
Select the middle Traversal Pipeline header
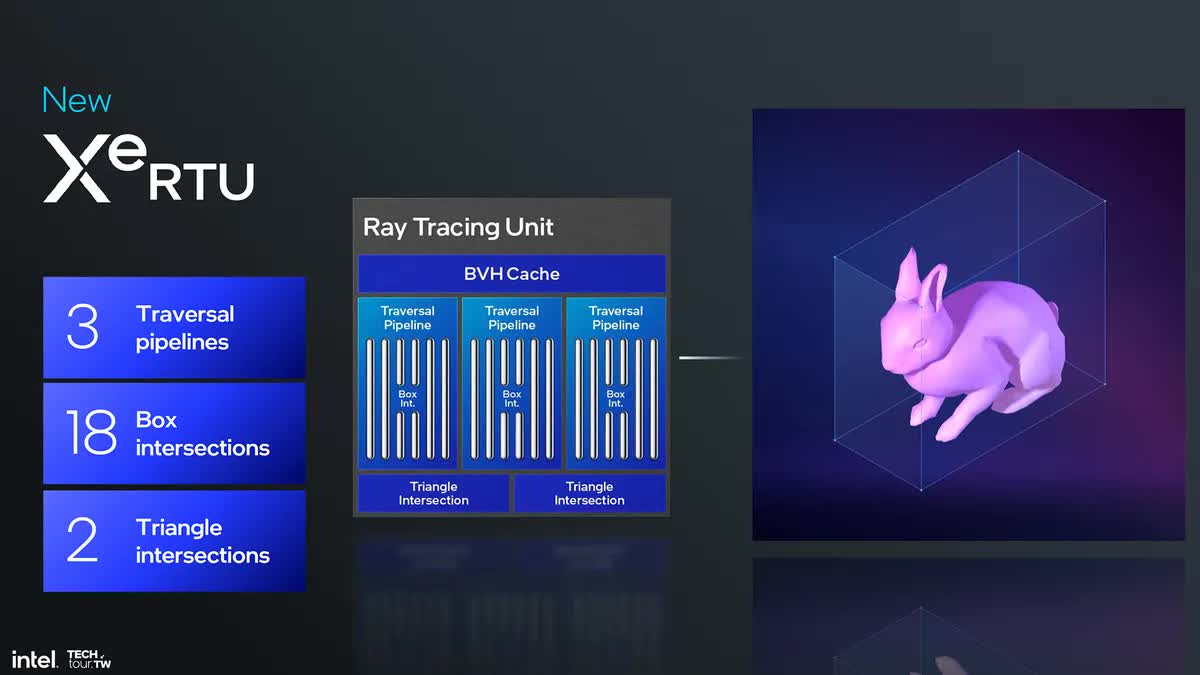pos(512,318)
